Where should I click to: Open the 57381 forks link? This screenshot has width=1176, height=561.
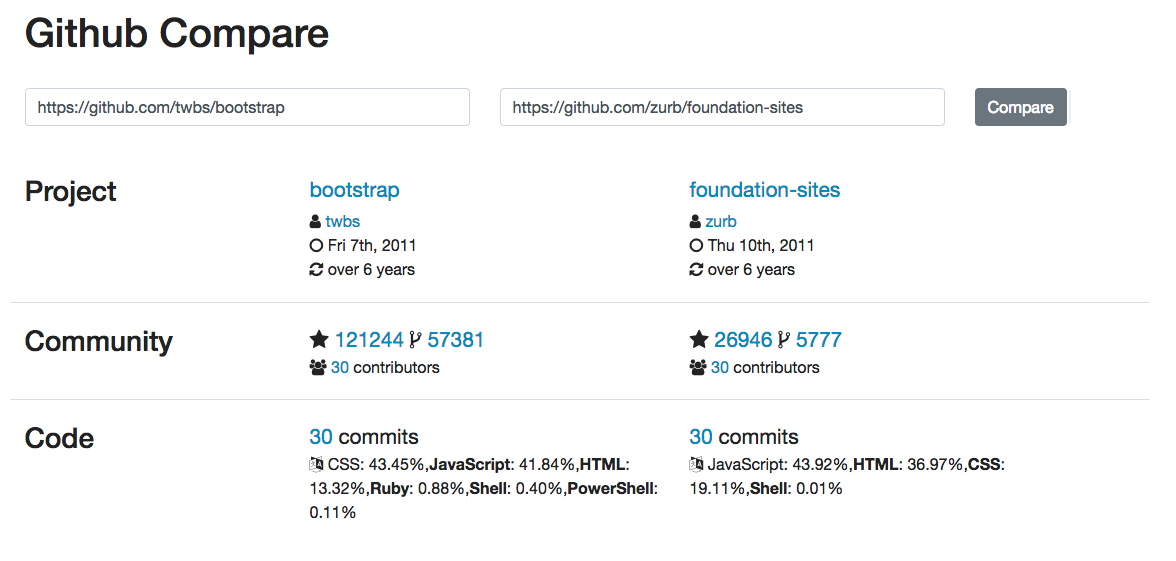click(456, 340)
